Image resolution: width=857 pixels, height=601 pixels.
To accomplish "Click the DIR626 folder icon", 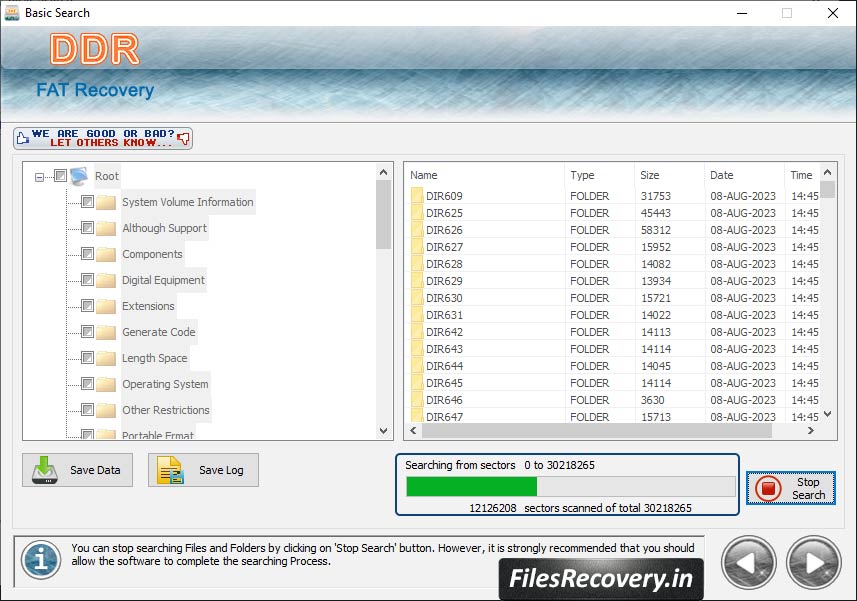I will tap(417, 229).
